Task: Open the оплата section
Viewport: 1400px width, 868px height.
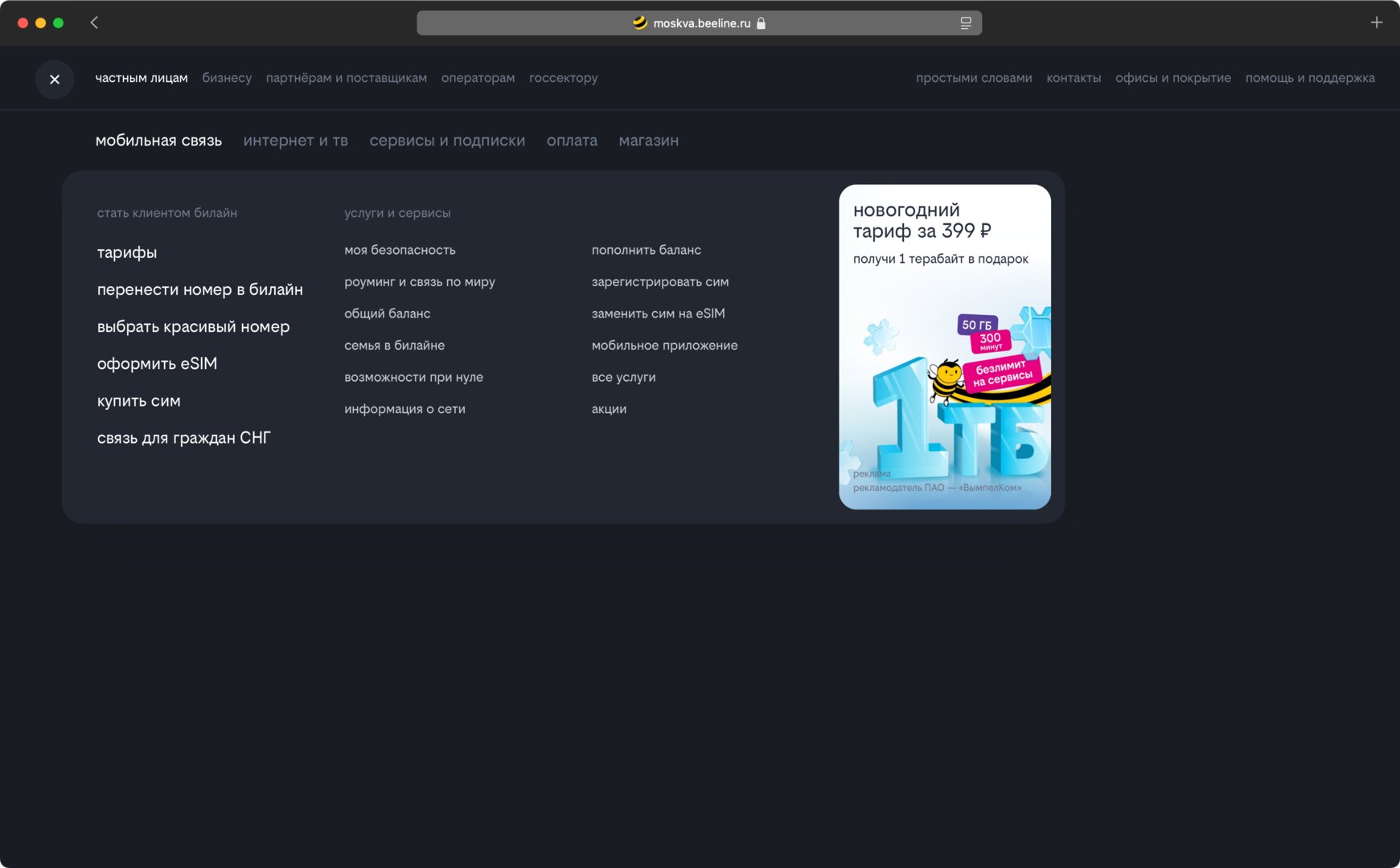Action: [572, 141]
